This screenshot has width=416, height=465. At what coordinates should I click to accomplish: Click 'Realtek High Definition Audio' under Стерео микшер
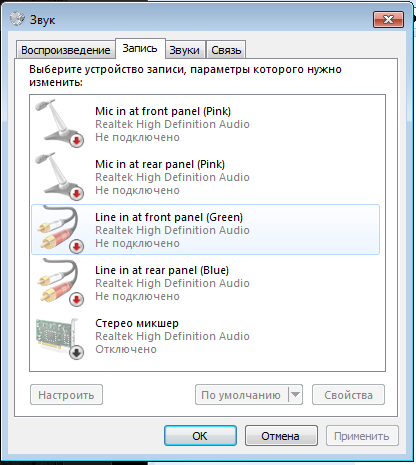[172, 336]
